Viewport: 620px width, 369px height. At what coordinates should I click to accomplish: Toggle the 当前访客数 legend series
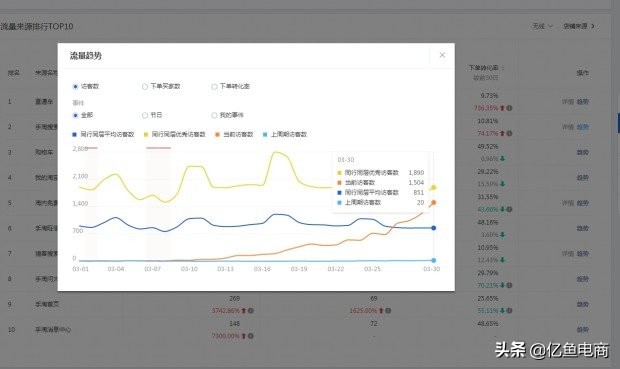coord(234,134)
